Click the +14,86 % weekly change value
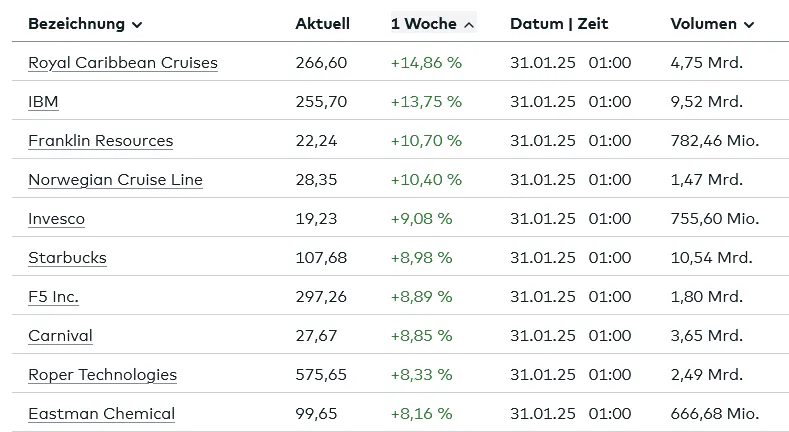Screen dimensions: 789x432 pyautogui.click(x=426, y=63)
